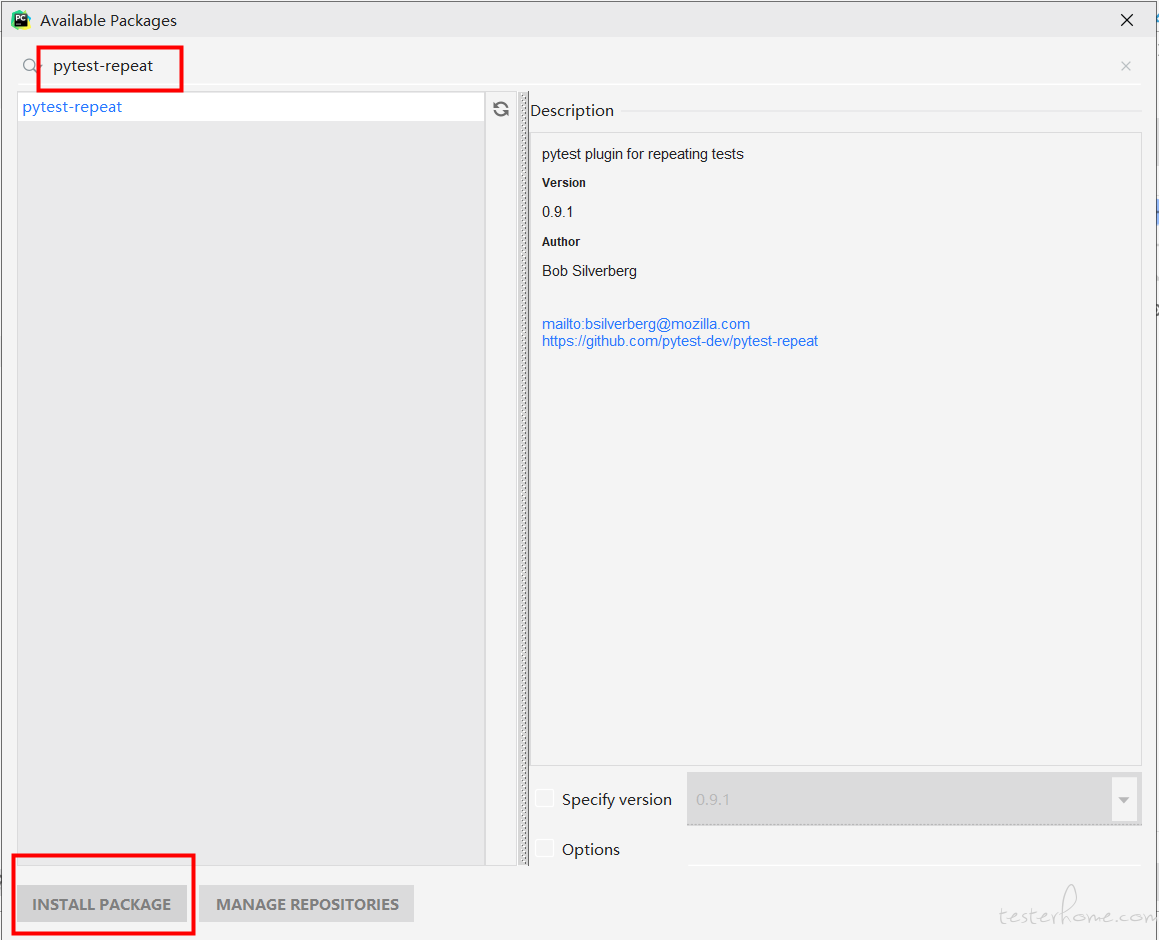The width and height of the screenshot is (1159, 940).
Task: Select pytest-repeat in the package list
Action: click(251, 107)
